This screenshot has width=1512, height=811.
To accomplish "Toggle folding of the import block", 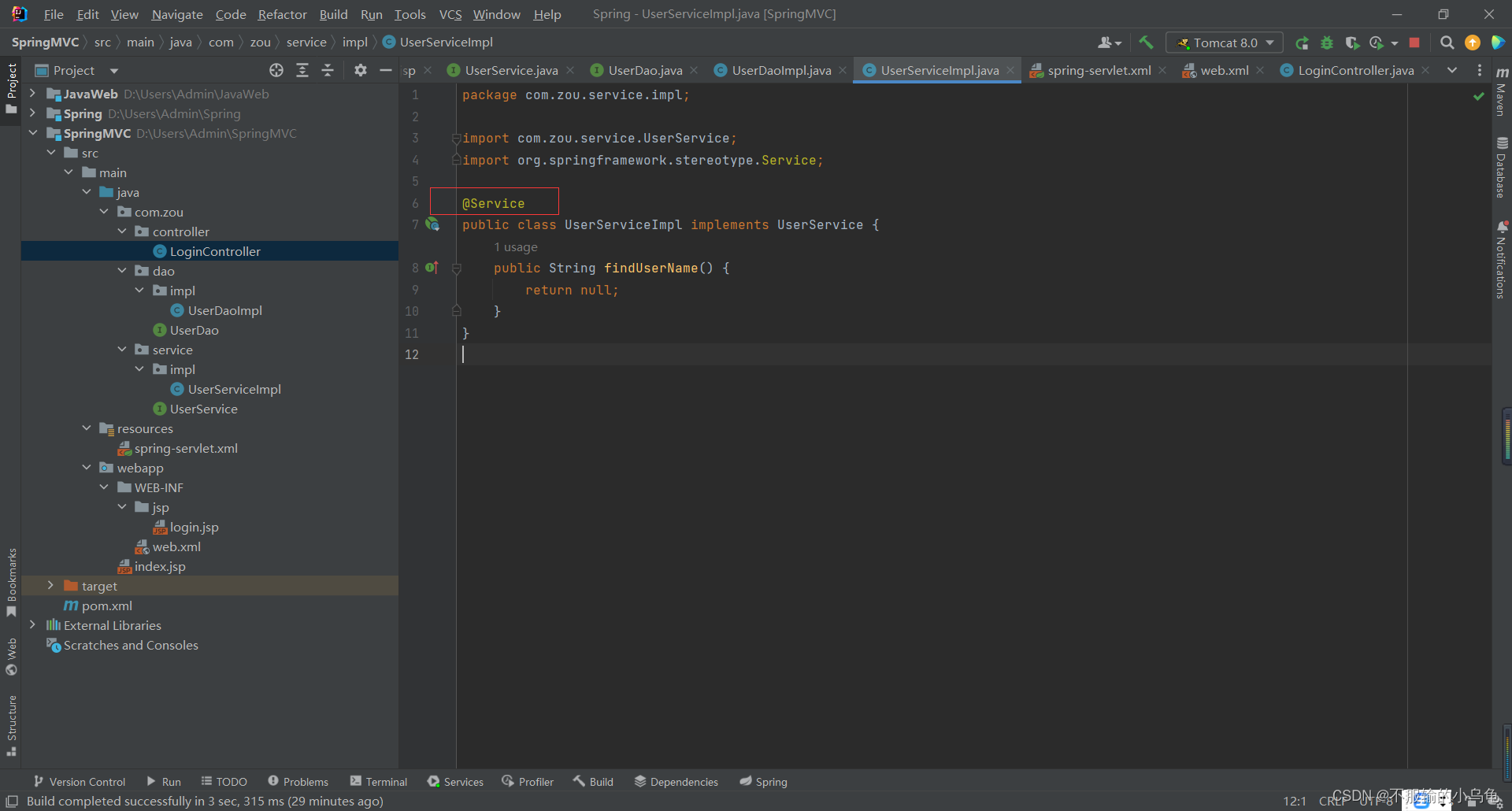I will pos(456,139).
